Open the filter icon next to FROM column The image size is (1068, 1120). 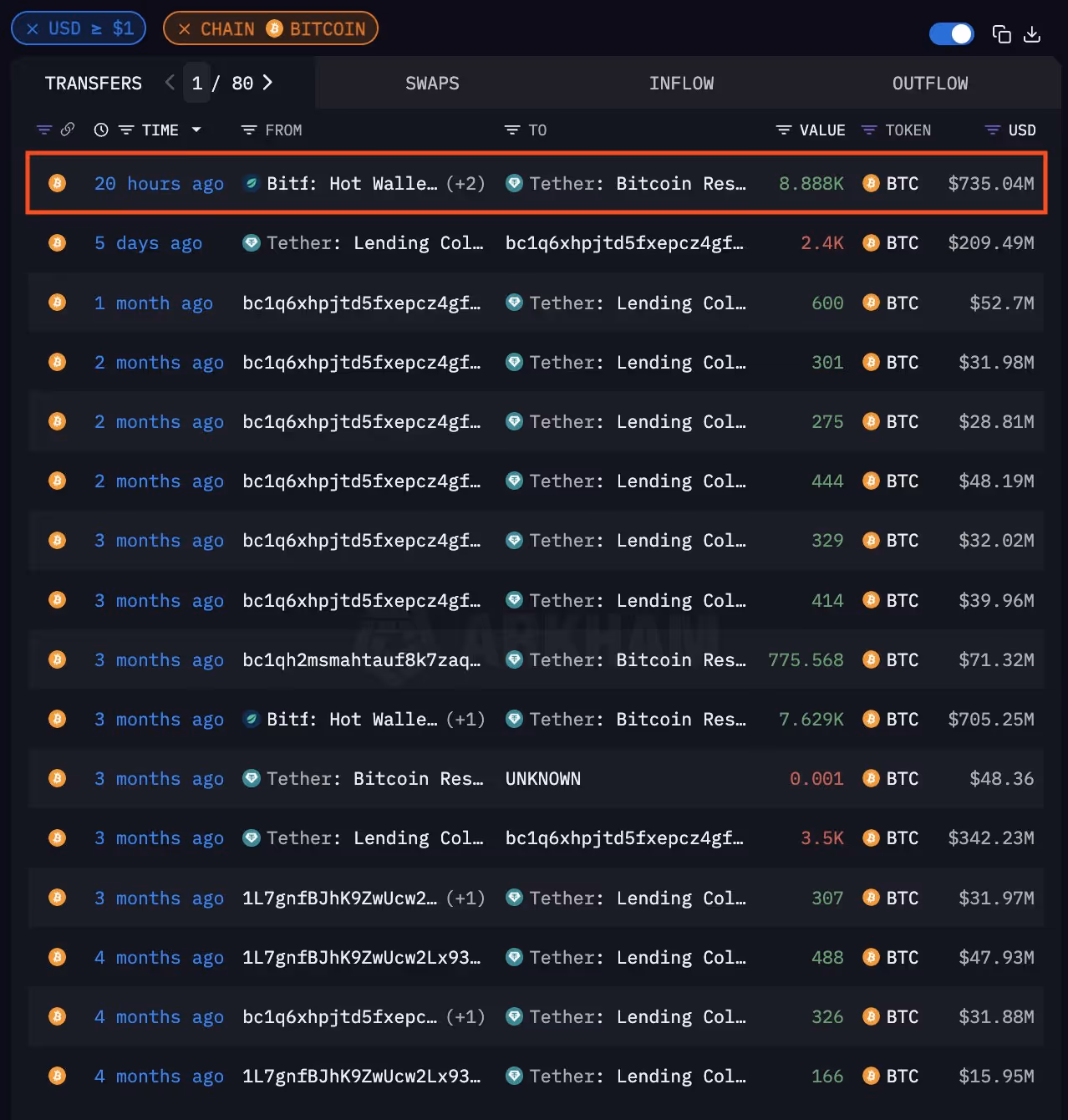[248, 130]
